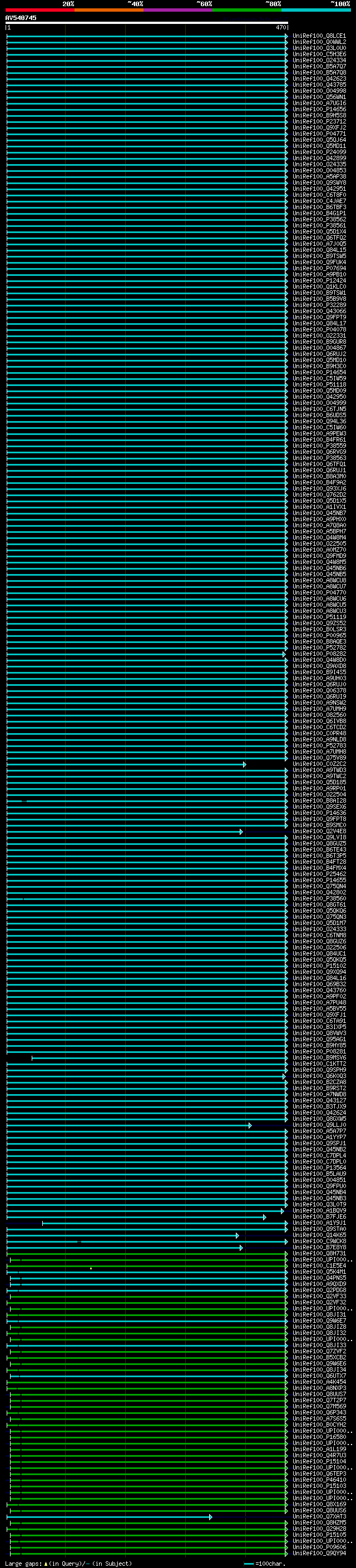This screenshot has height=1568, width=356.
Task: Click the white query sequence bar
Action: coord(147,22)
